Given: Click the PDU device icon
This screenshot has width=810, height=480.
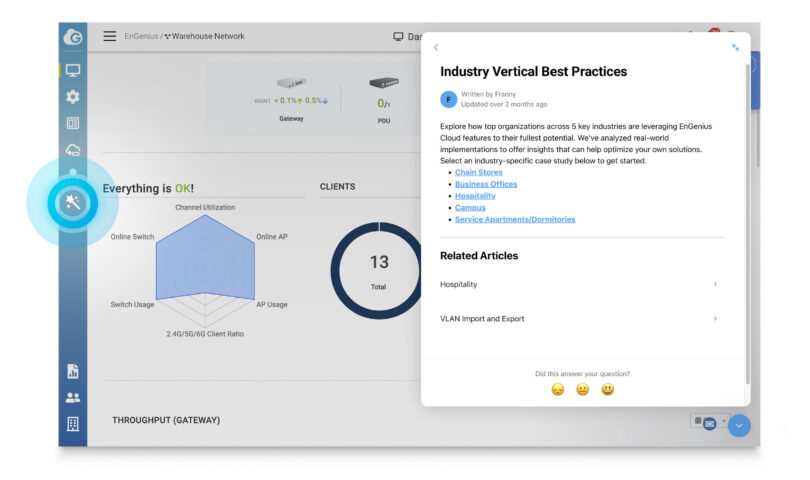Looking at the screenshot, I should 384,82.
